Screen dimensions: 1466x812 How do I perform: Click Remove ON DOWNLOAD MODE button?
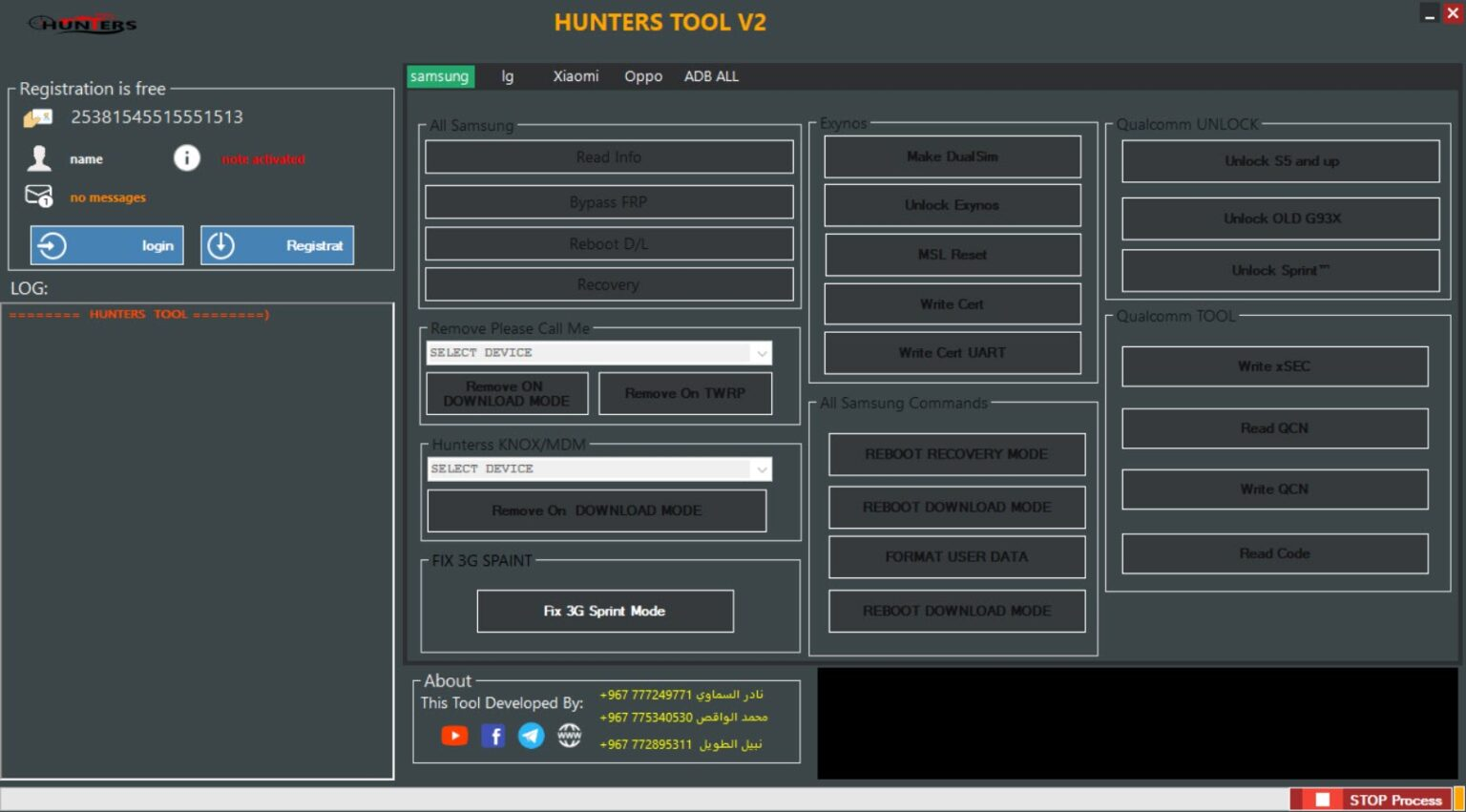click(x=507, y=394)
